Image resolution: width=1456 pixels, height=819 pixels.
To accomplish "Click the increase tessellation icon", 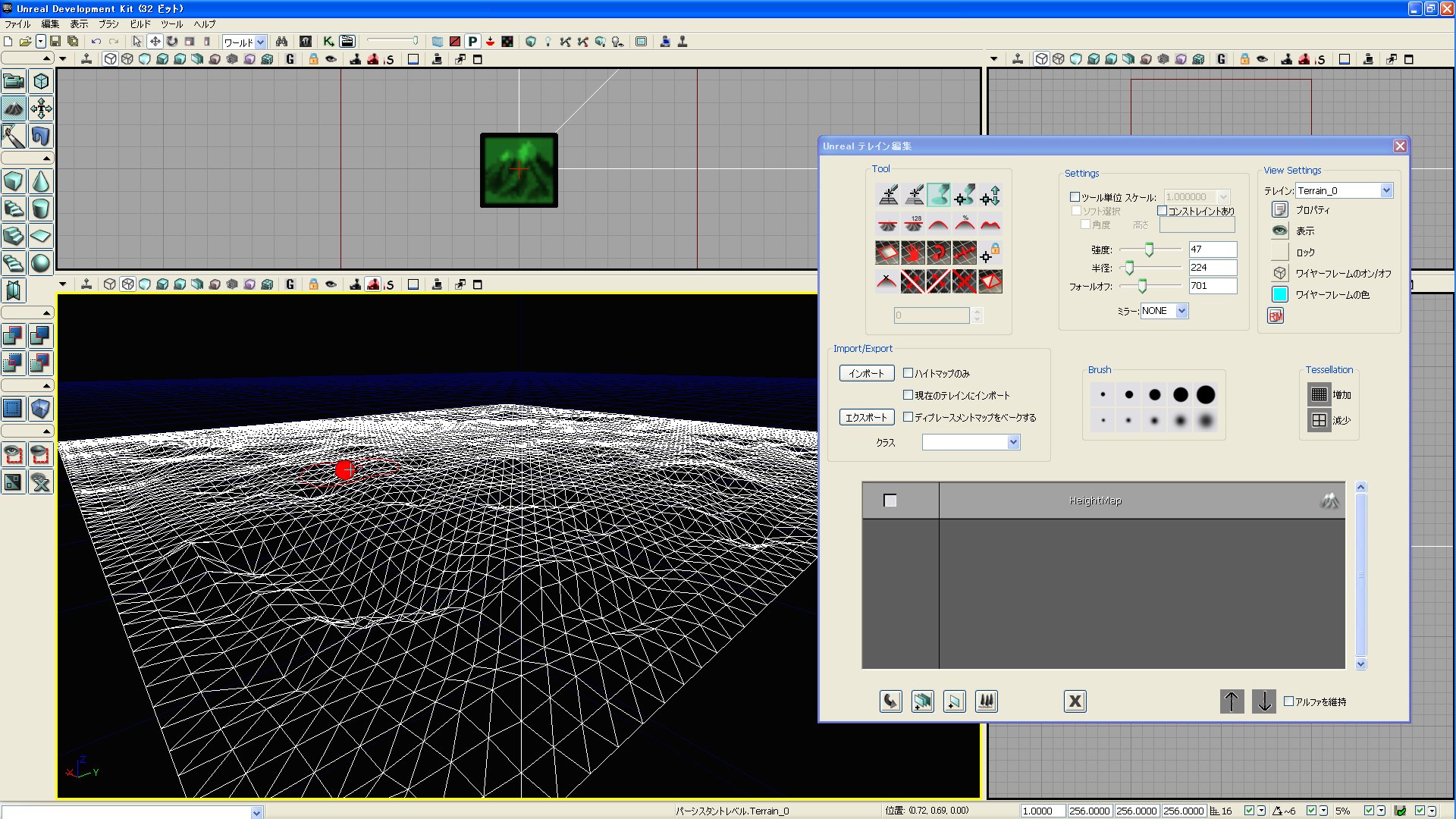I will pyautogui.click(x=1319, y=394).
